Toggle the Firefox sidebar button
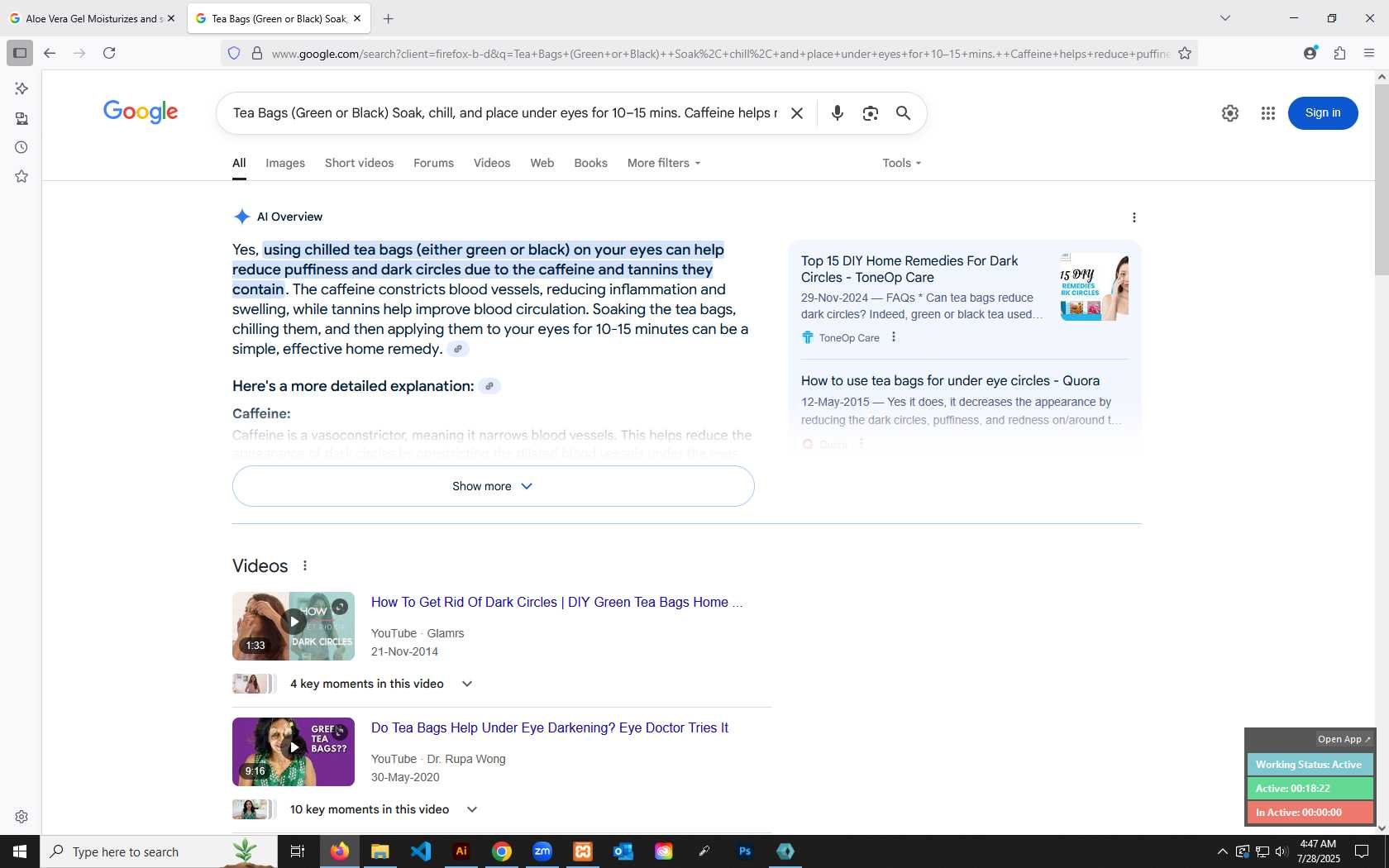Image resolution: width=1389 pixels, height=868 pixels. click(20, 53)
